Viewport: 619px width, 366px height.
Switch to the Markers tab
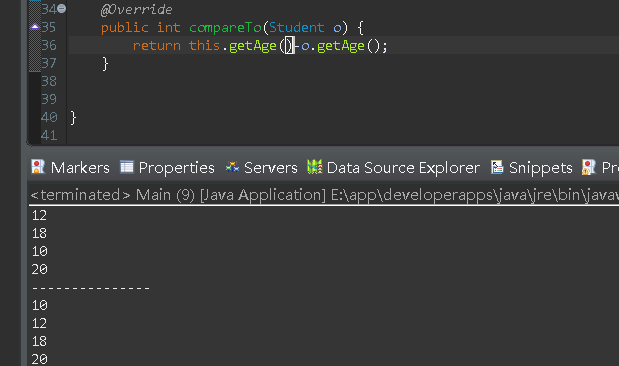tap(80, 168)
